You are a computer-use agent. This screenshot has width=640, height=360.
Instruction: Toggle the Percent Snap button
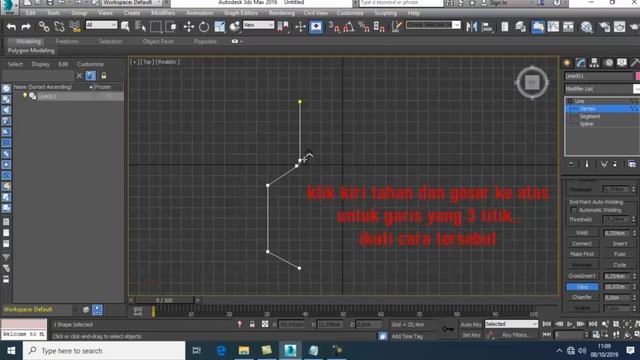364,27
